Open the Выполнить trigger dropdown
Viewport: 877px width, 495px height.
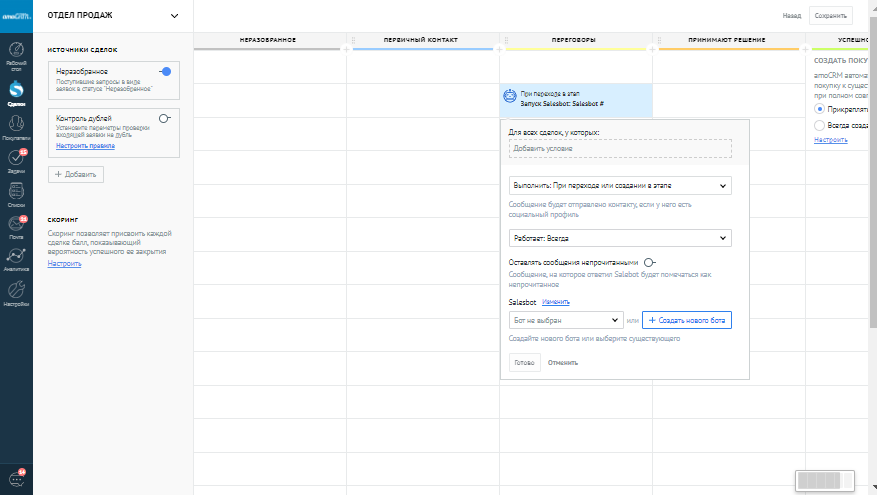(x=620, y=186)
